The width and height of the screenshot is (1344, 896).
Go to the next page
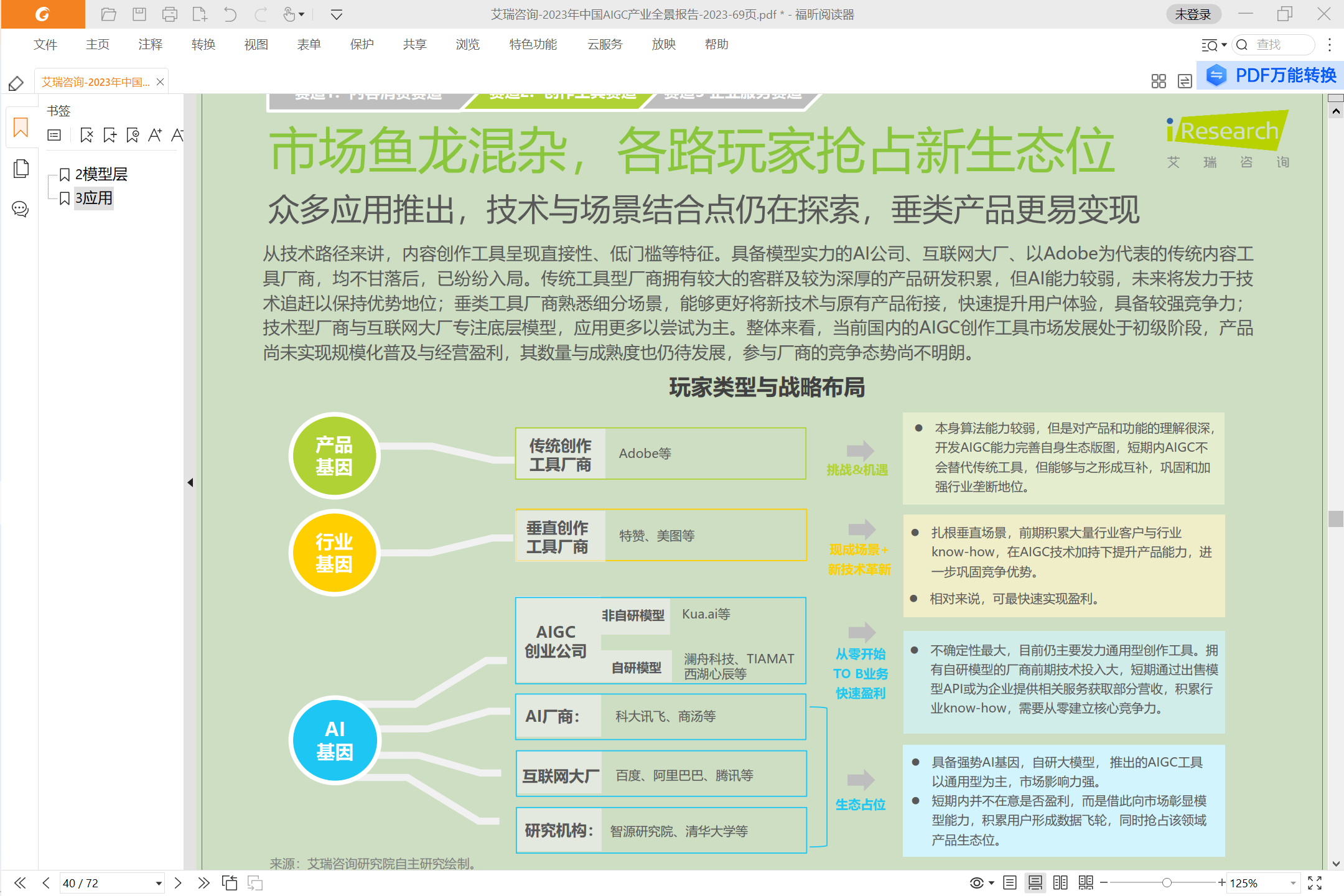[178, 883]
